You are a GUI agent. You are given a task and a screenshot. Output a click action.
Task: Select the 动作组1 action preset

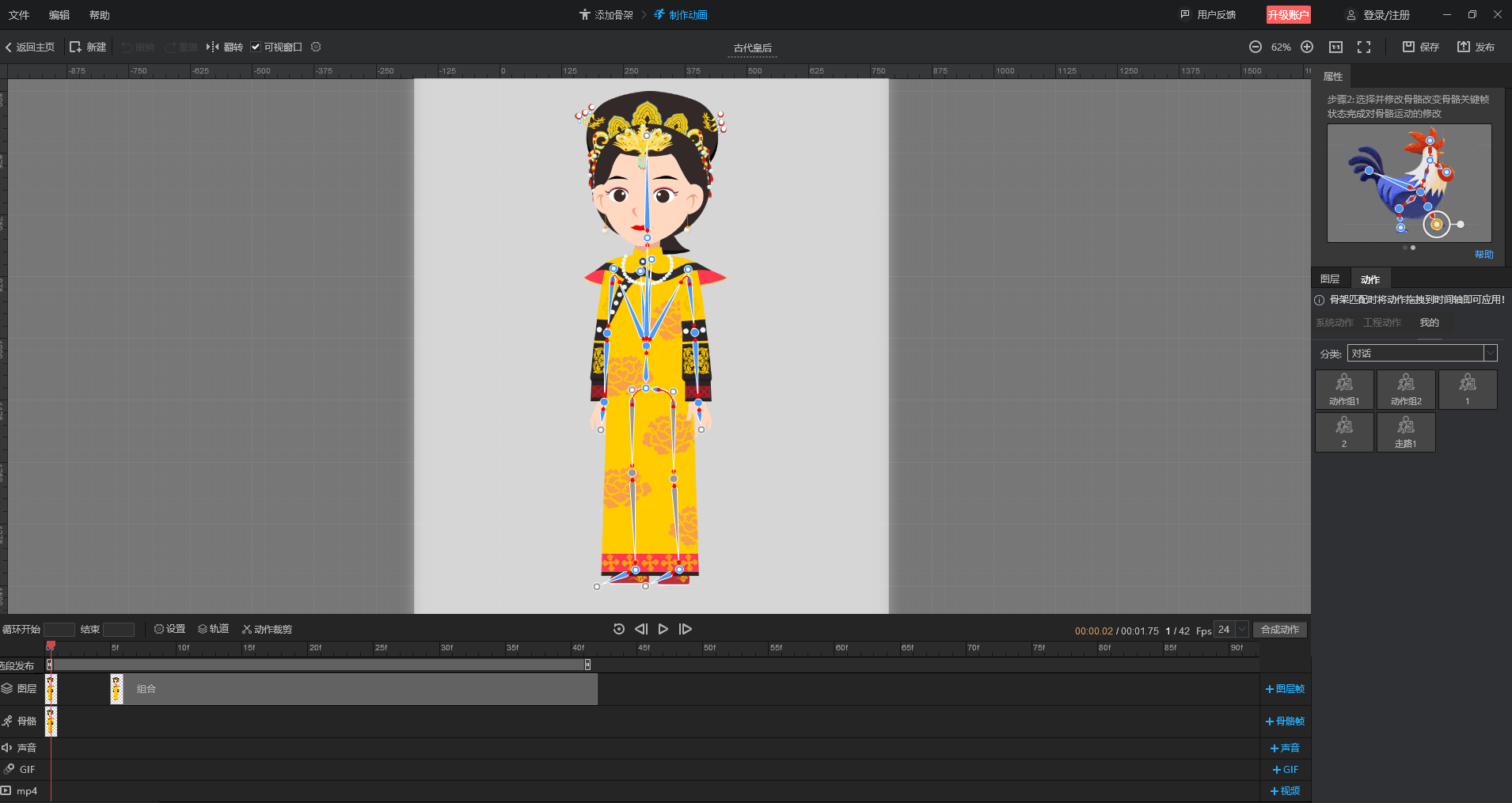coord(1344,389)
